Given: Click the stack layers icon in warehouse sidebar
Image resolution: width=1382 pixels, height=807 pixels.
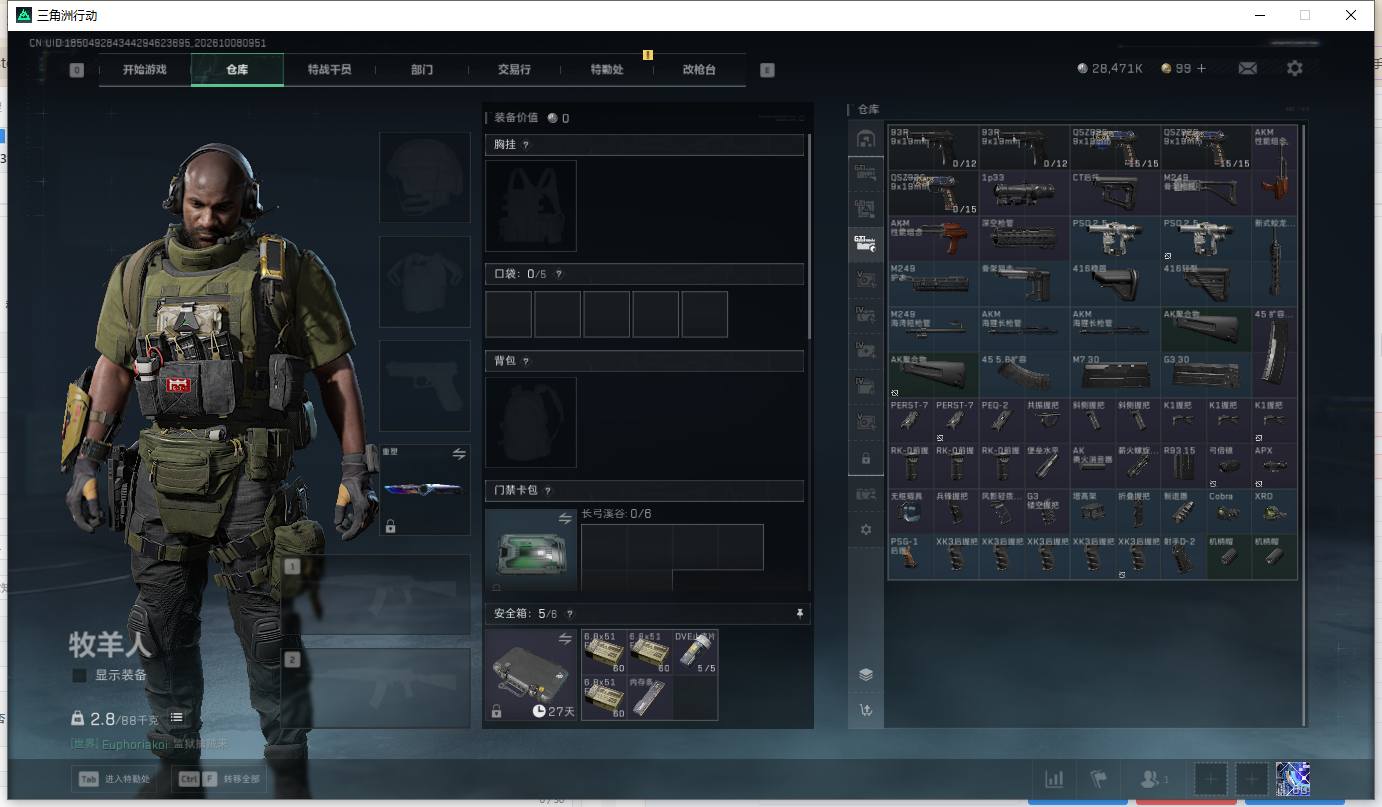Looking at the screenshot, I should [865, 674].
